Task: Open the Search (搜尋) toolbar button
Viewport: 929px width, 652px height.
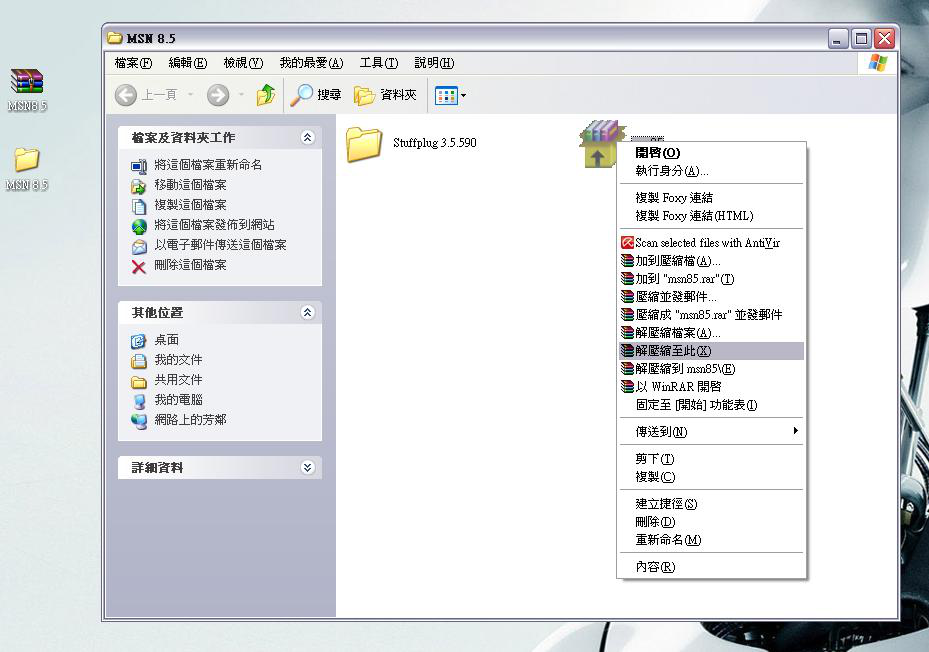Action: [x=316, y=95]
